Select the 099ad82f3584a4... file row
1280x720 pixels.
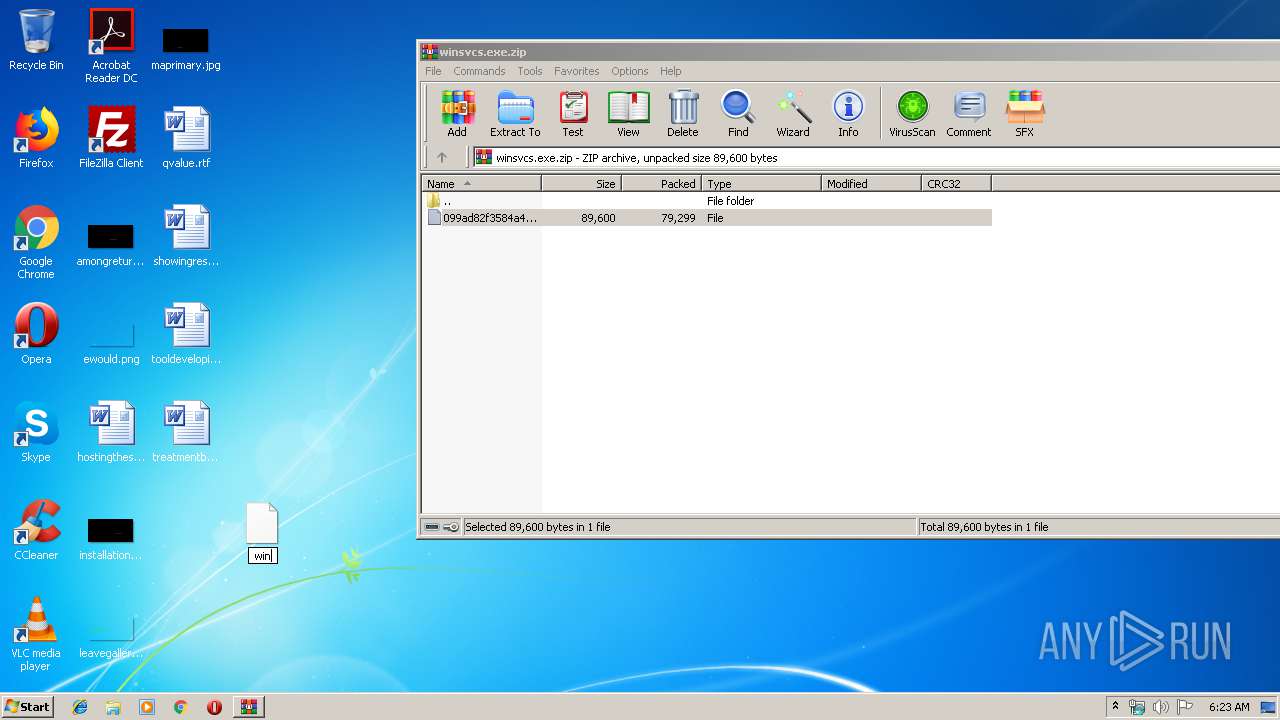click(x=707, y=218)
